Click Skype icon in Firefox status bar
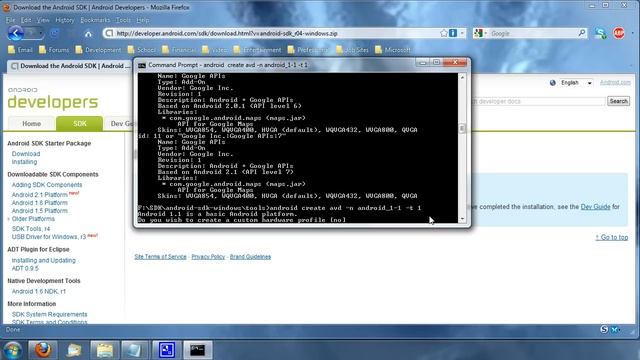 point(604,329)
